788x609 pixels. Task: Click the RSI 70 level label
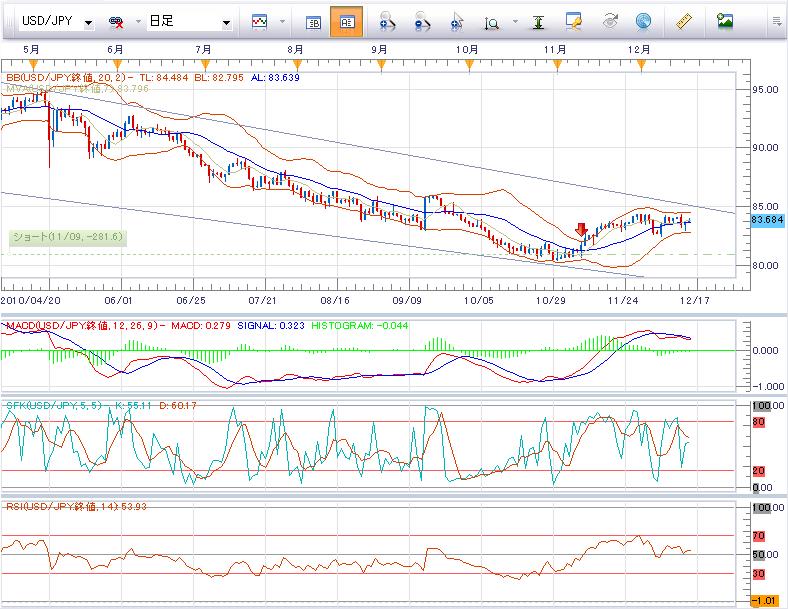coord(758,536)
